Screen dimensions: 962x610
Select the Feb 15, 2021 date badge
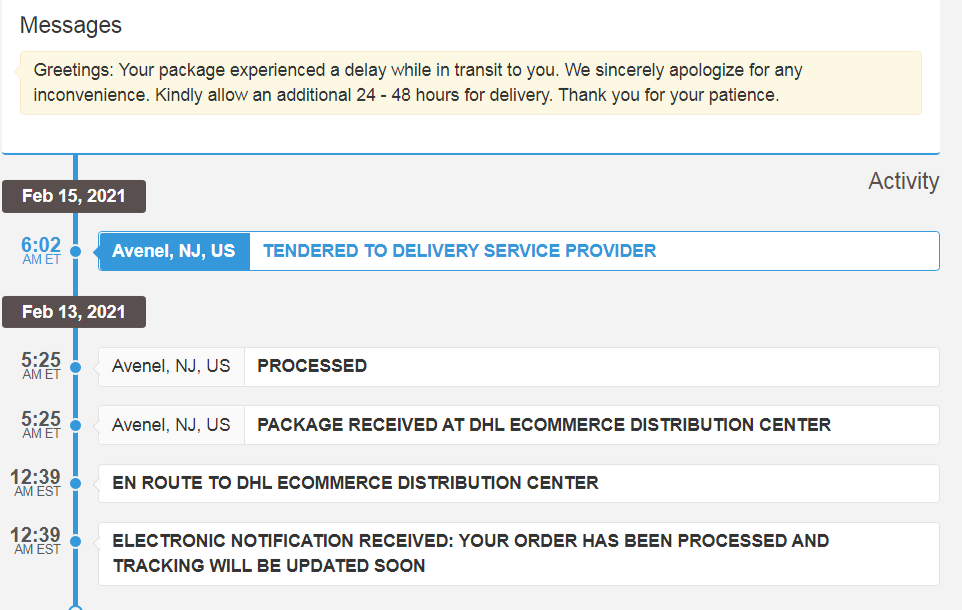point(74,196)
